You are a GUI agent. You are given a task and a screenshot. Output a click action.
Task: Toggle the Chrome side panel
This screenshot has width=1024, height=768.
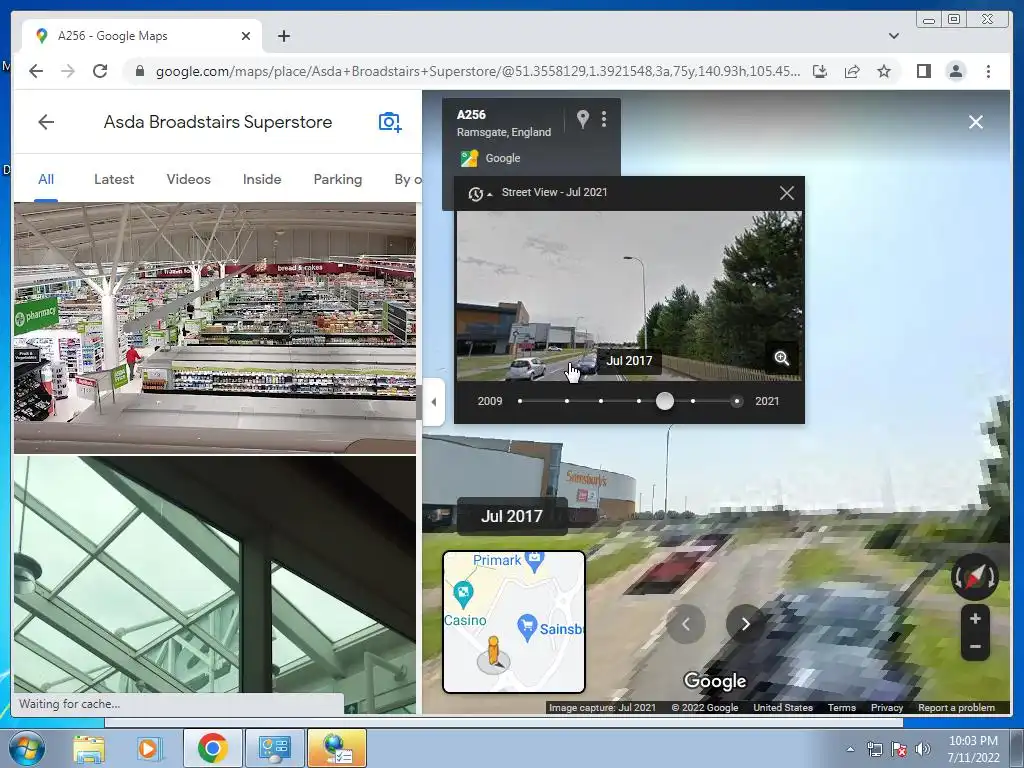click(x=923, y=71)
